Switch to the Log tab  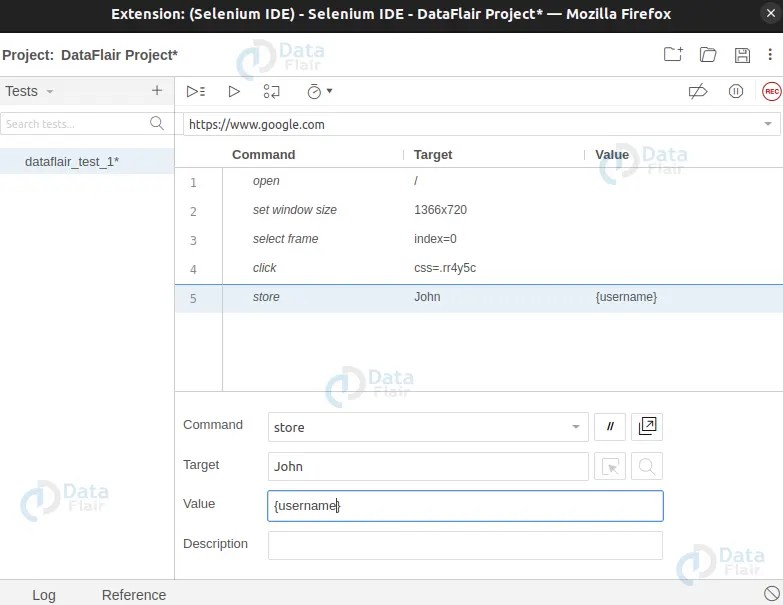44,595
